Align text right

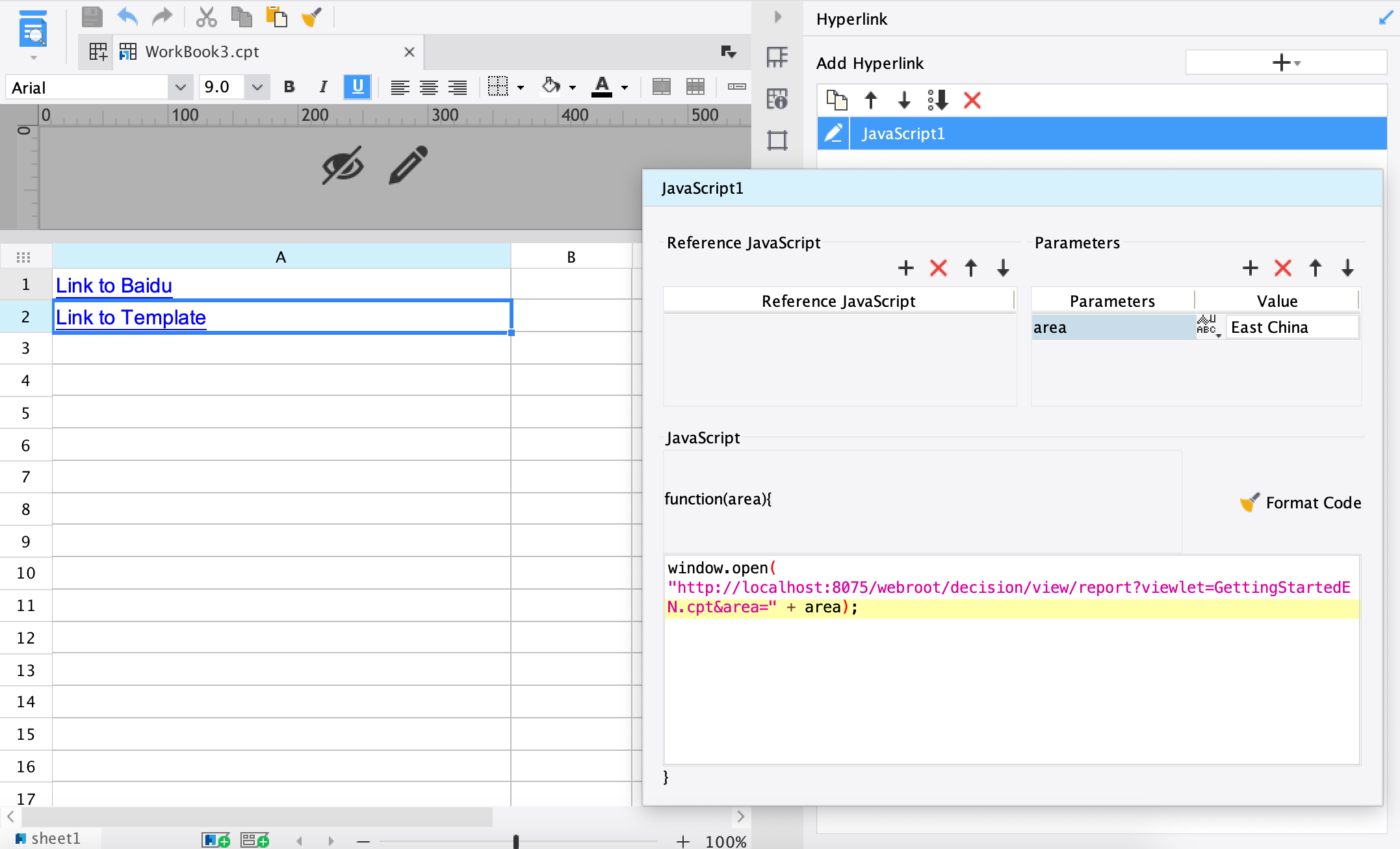tap(458, 87)
